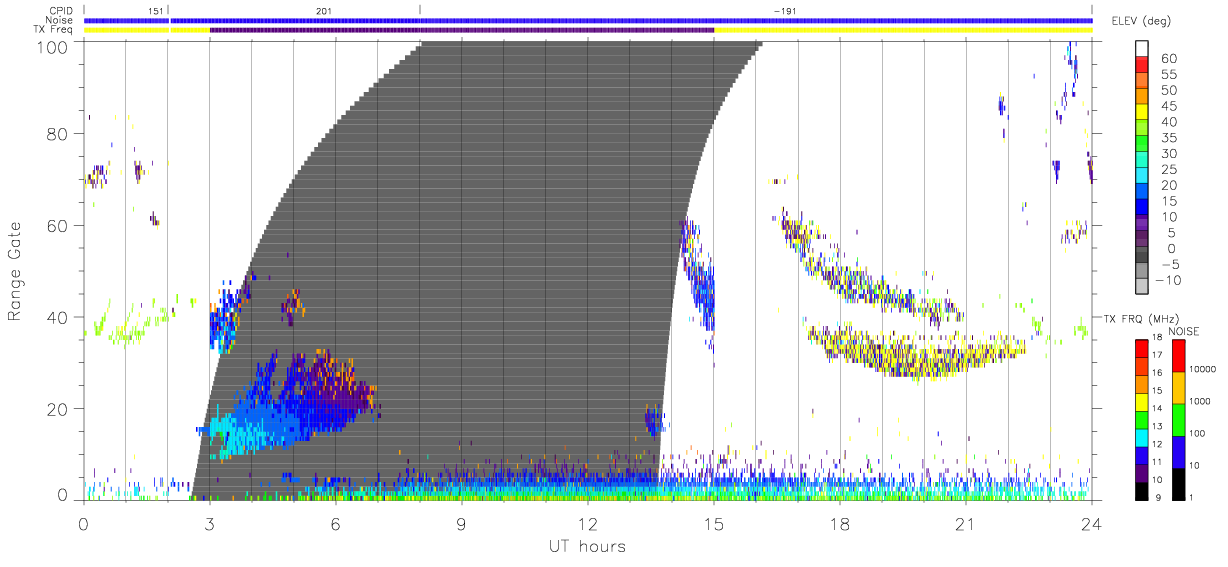Click x-axis tick label '15'
The width and height of the screenshot is (1228, 567).
[714, 523]
